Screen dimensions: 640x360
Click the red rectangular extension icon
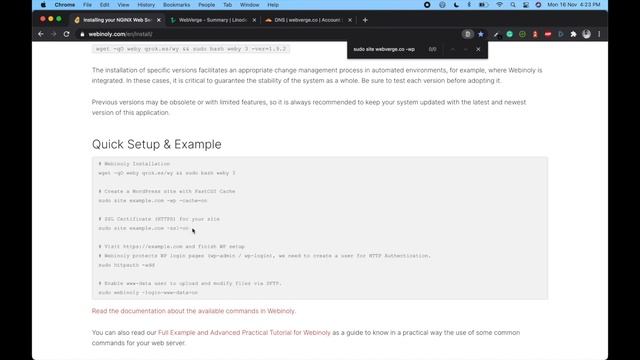click(x=548, y=34)
